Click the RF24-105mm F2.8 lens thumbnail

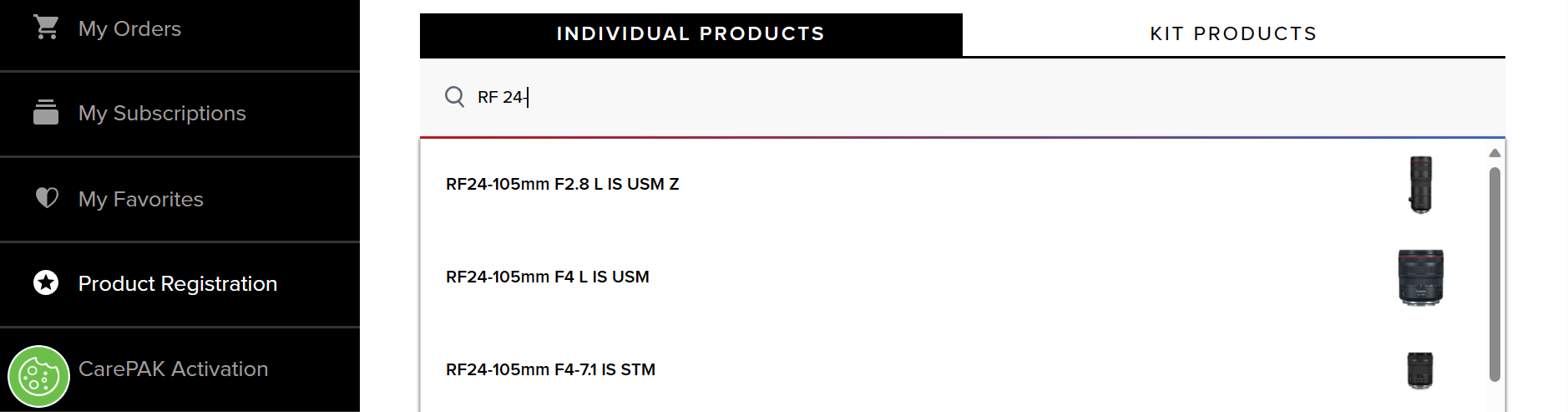pos(1420,185)
